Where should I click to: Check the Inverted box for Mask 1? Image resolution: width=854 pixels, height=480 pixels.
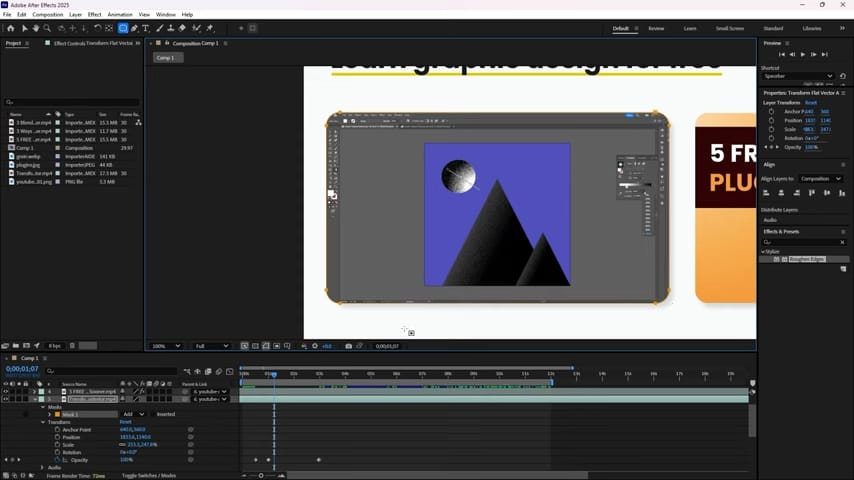(152, 414)
